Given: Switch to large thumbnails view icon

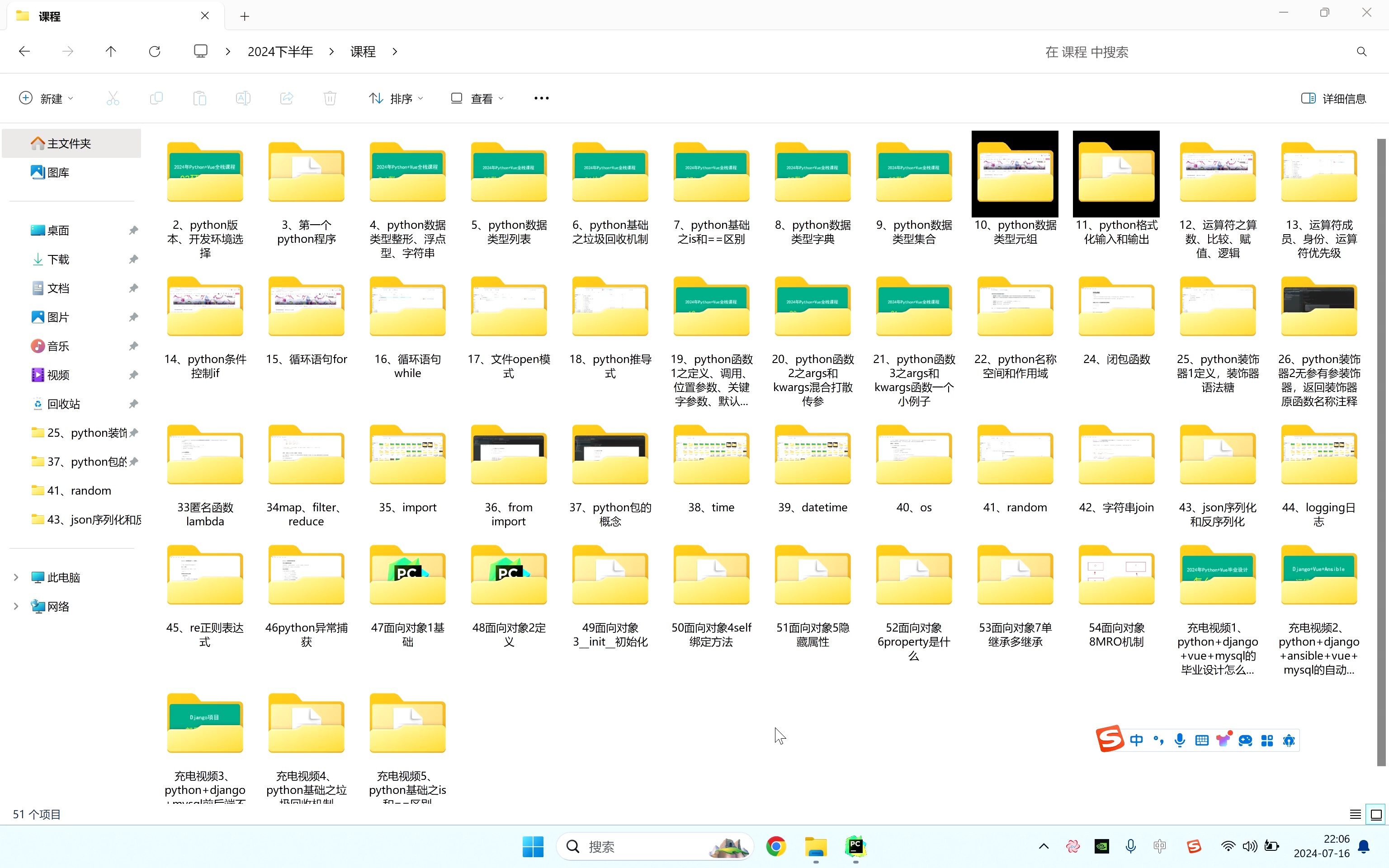Looking at the screenshot, I should (x=1376, y=814).
